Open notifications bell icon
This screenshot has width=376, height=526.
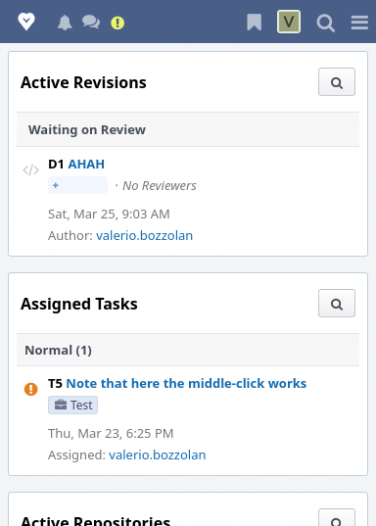coord(65,23)
